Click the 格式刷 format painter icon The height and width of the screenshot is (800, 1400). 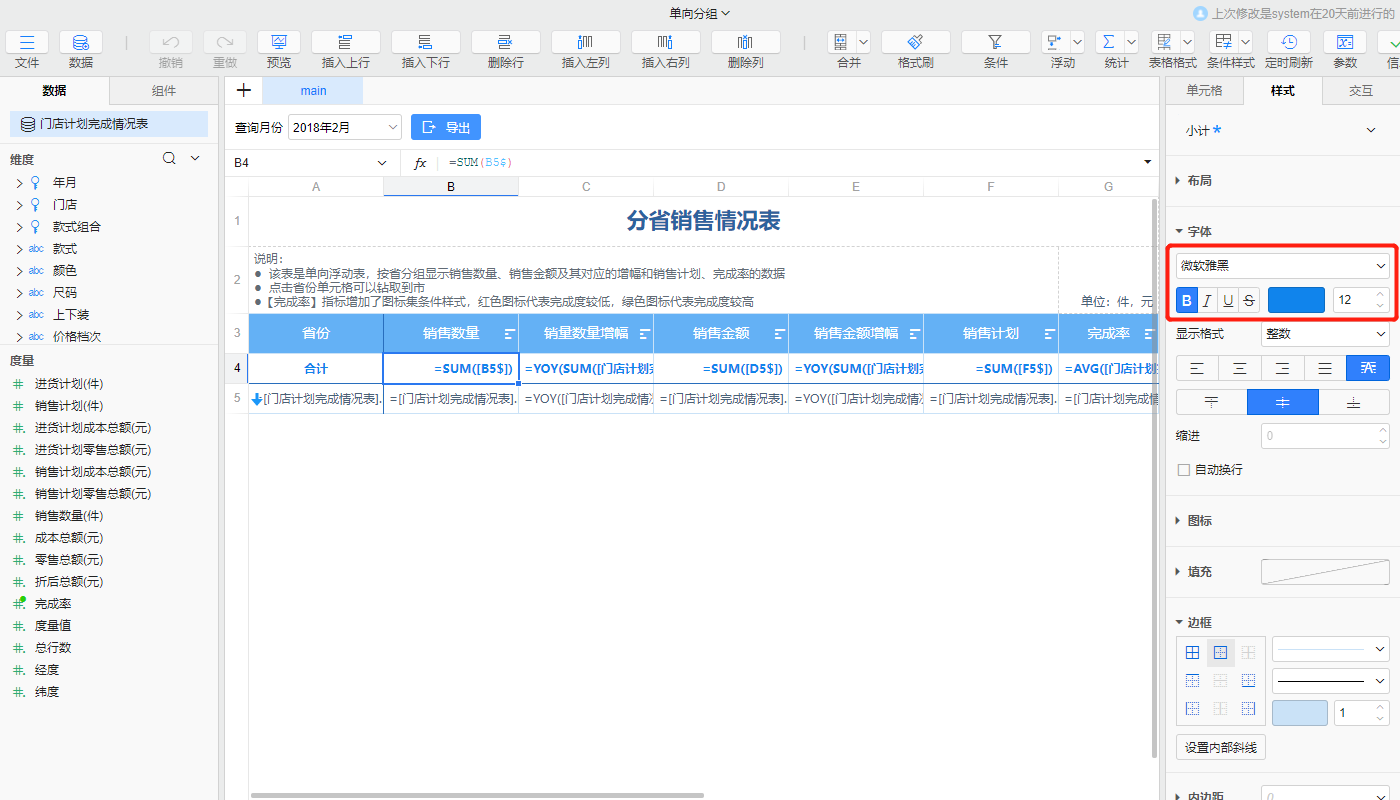tap(915, 43)
